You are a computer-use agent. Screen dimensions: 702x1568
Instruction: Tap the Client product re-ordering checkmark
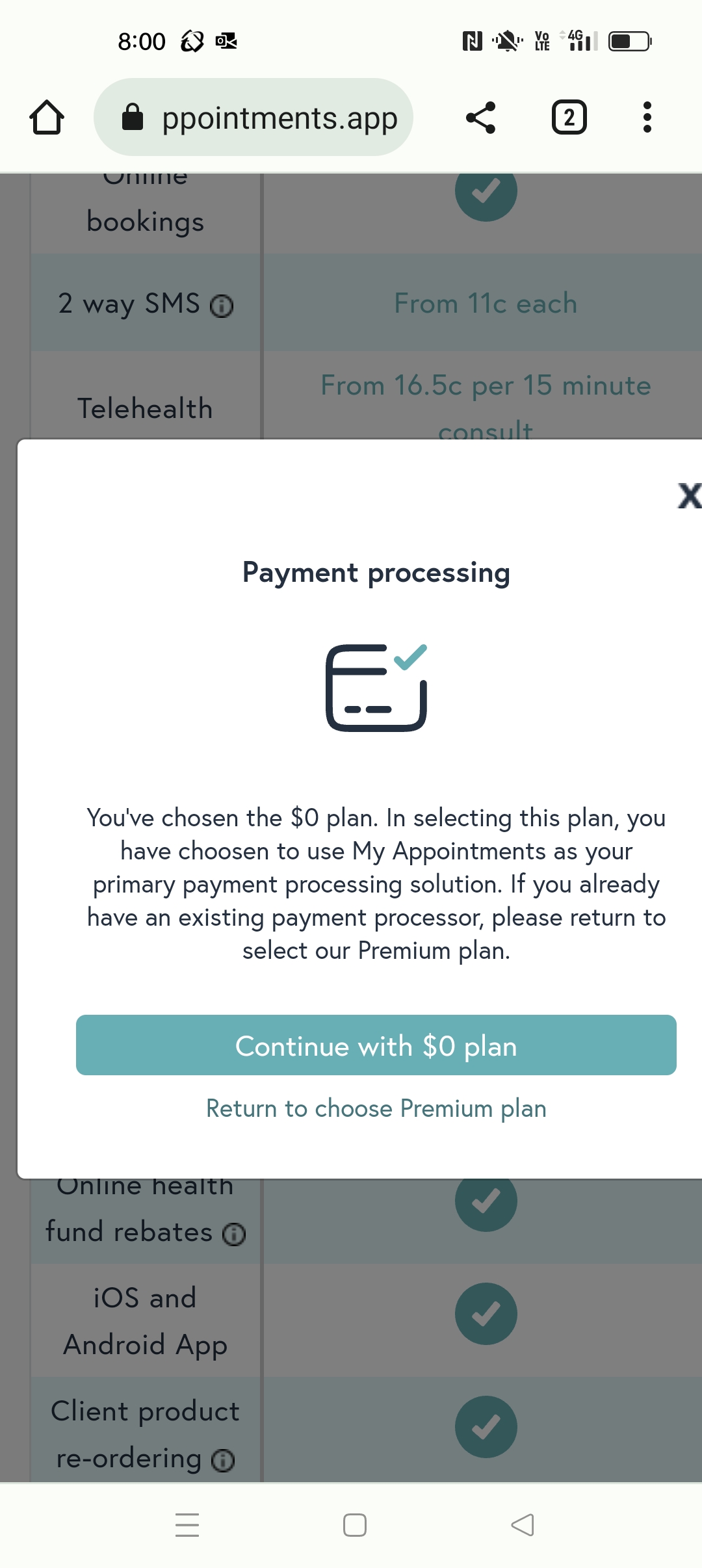coord(486,1427)
